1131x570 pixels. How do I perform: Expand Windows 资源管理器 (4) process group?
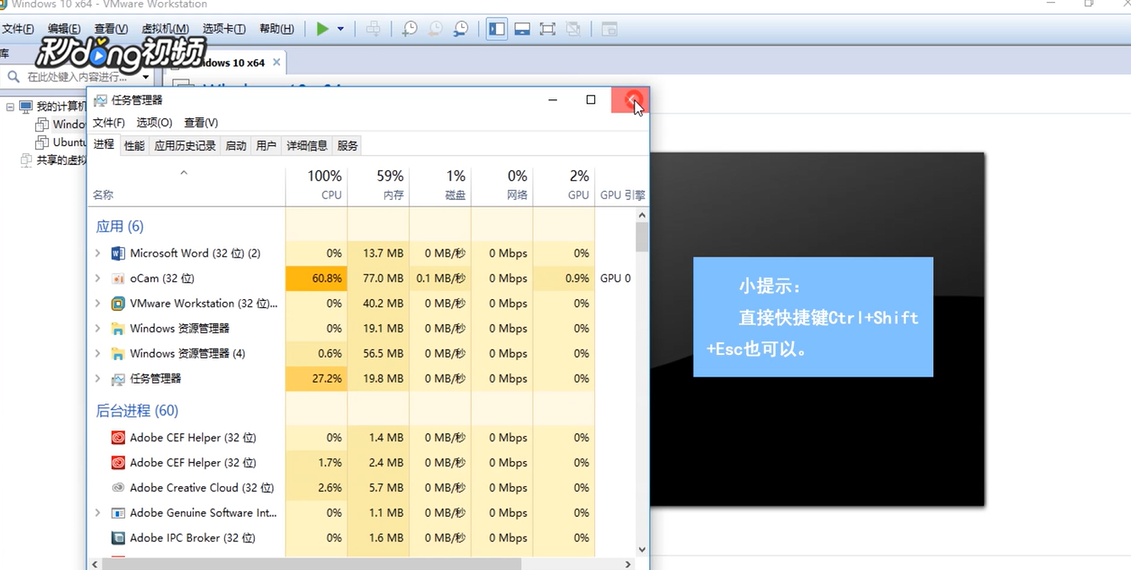98,354
